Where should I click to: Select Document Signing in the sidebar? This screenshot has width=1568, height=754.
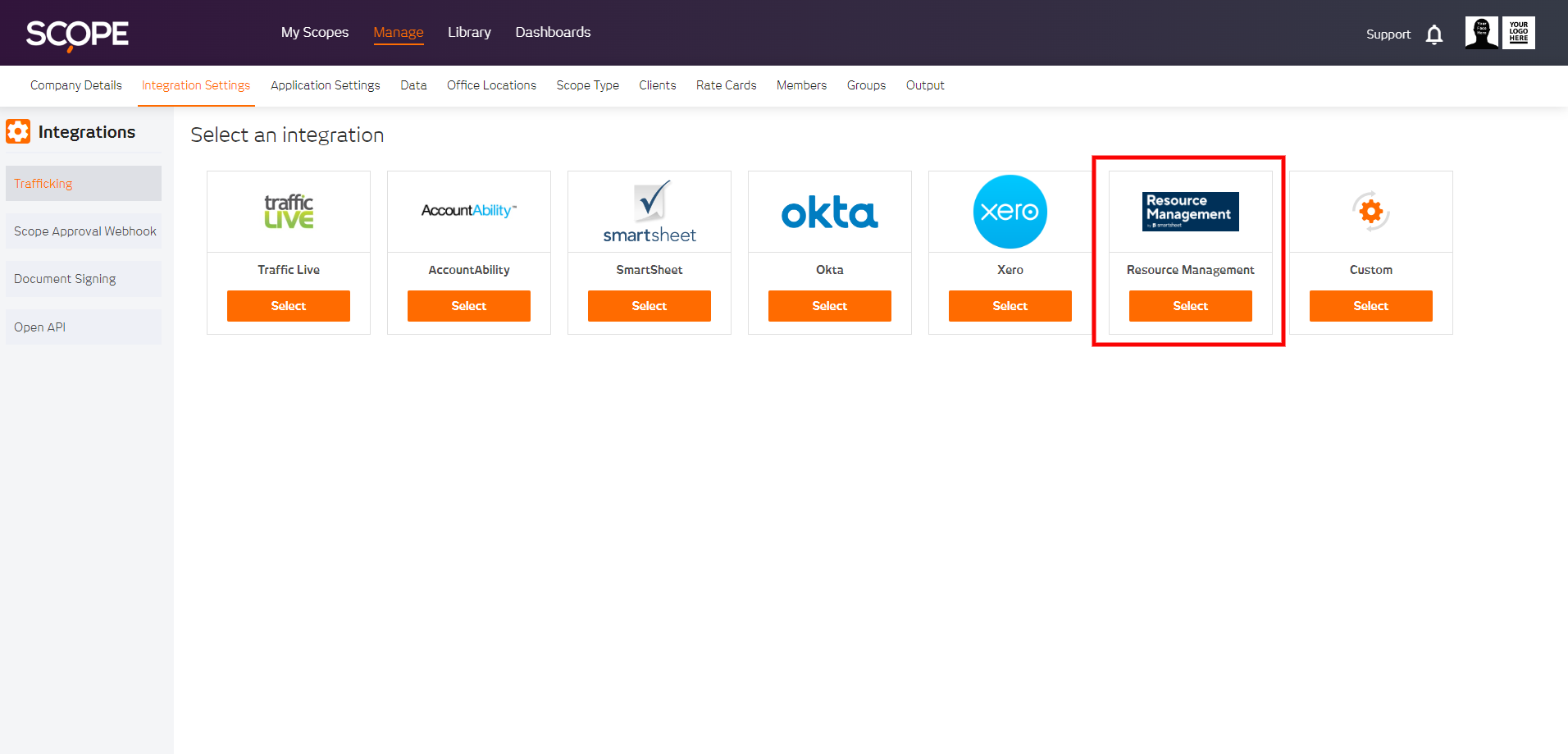tap(84, 279)
